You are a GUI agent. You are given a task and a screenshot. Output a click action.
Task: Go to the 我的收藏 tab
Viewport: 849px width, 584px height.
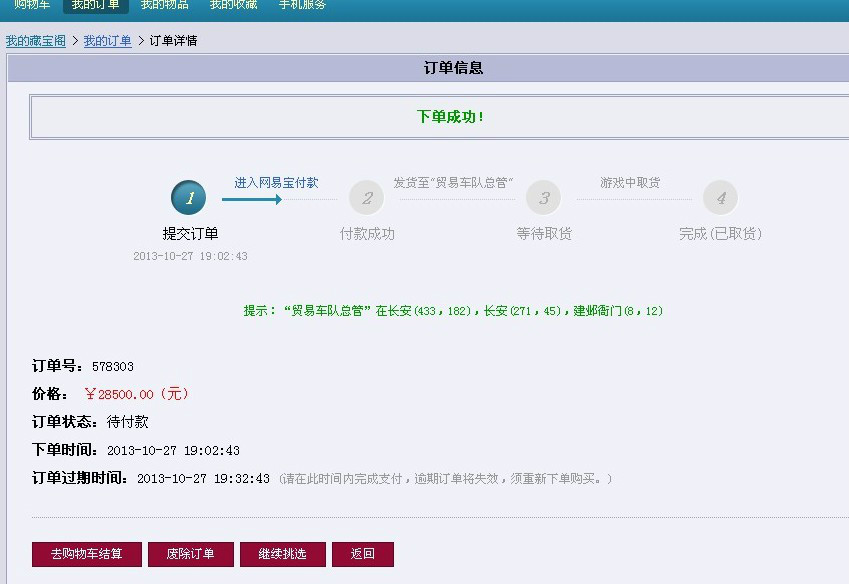[233, 5]
